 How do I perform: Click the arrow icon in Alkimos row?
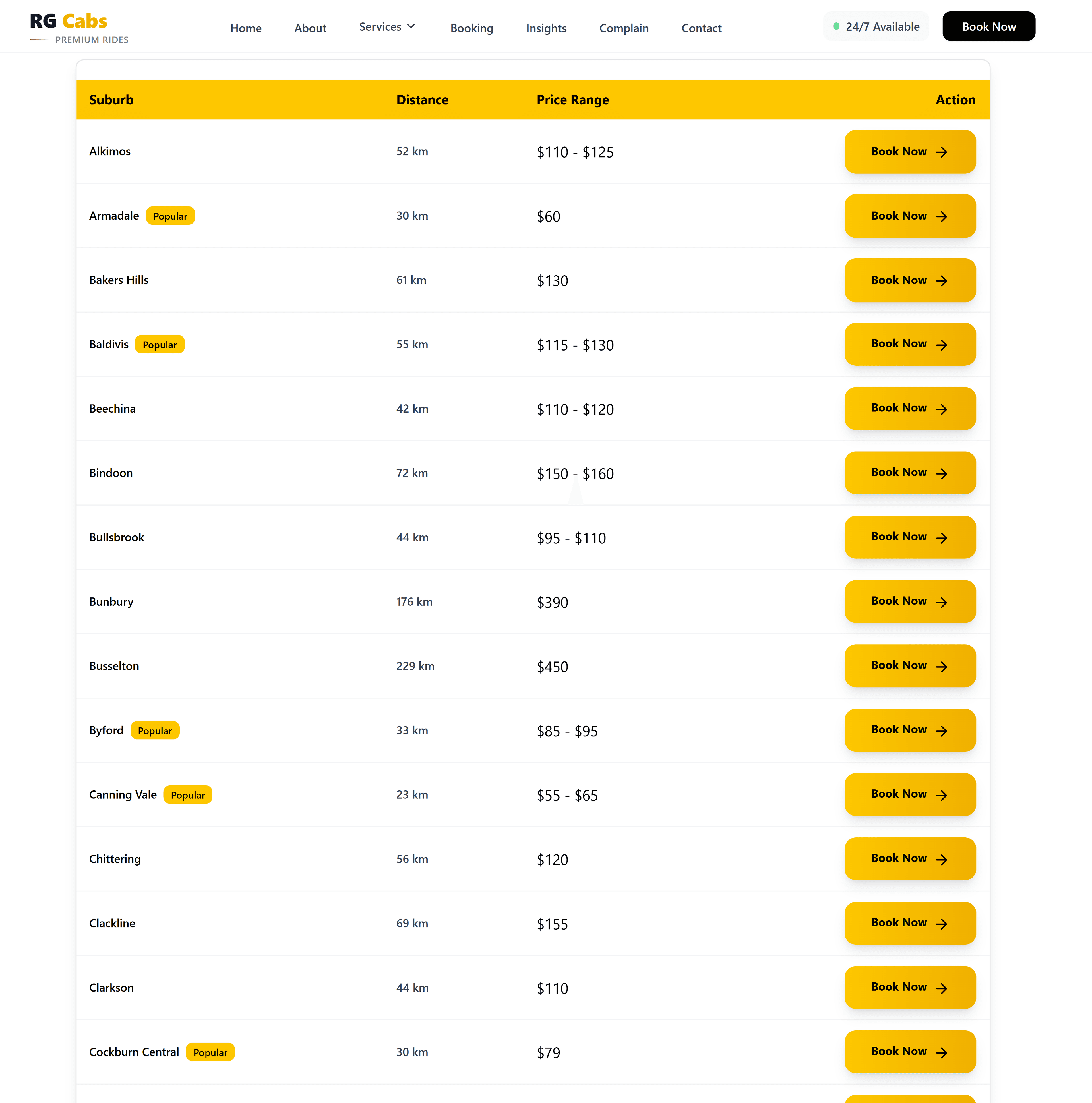tap(942, 152)
